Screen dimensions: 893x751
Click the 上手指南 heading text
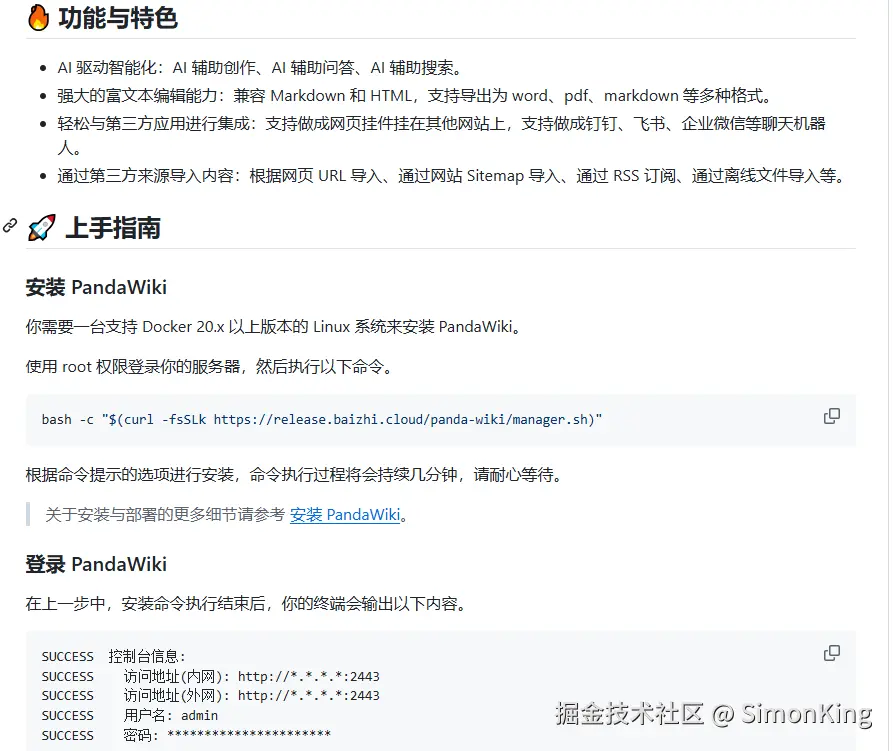[113, 228]
